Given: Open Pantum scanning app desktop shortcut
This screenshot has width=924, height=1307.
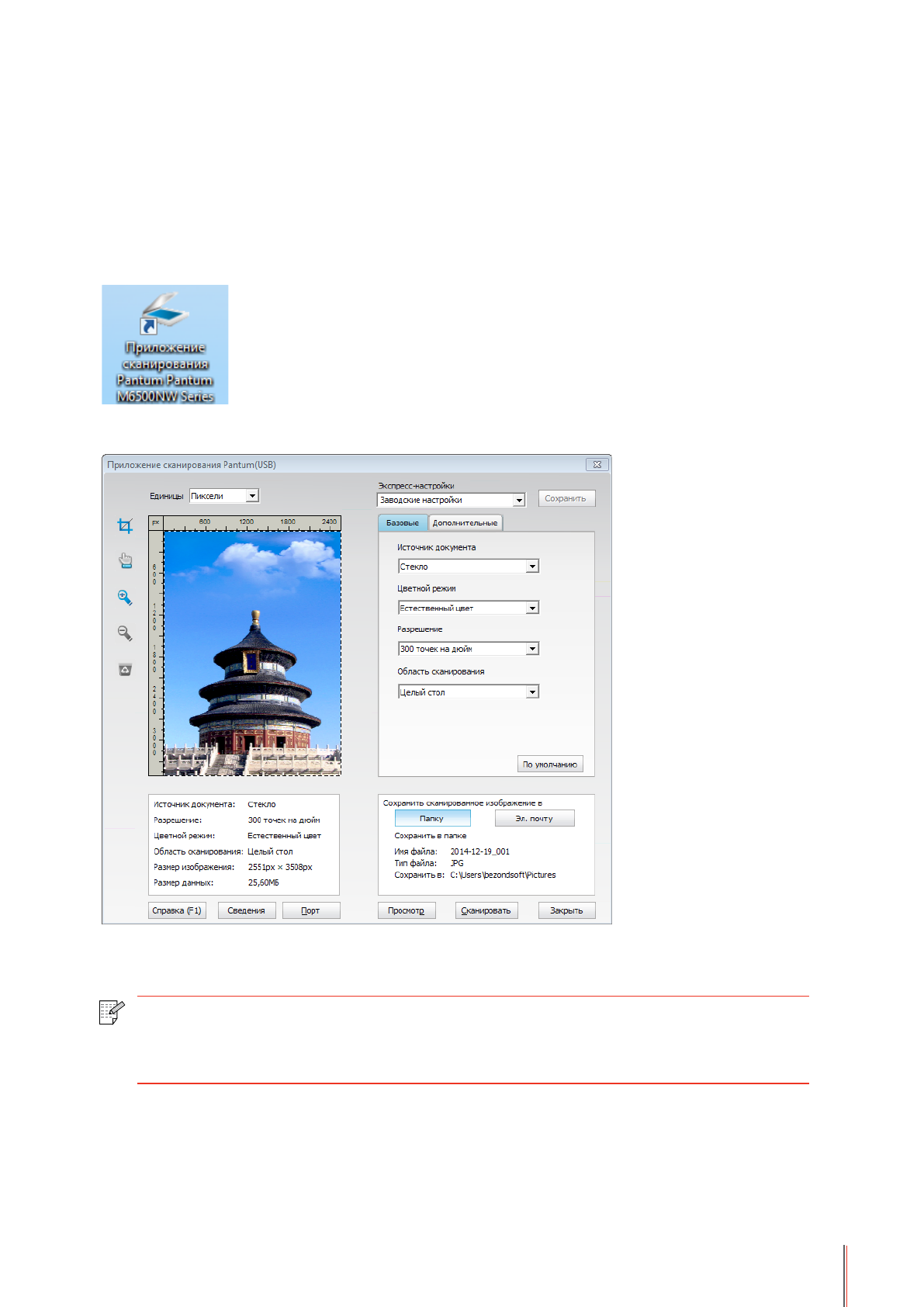Looking at the screenshot, I should click(x=164, y=344).
